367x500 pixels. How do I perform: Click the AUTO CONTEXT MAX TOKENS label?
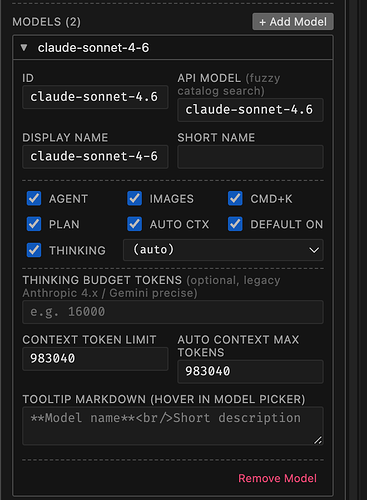coord(238,346)
